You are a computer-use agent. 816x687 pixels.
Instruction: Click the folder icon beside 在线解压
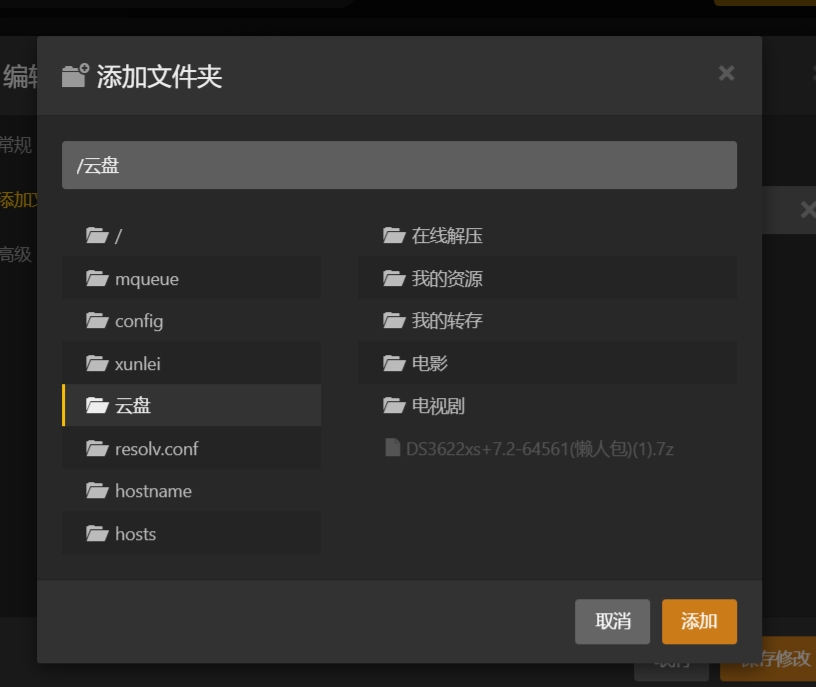pyautogui.click(x=394, y=236)
